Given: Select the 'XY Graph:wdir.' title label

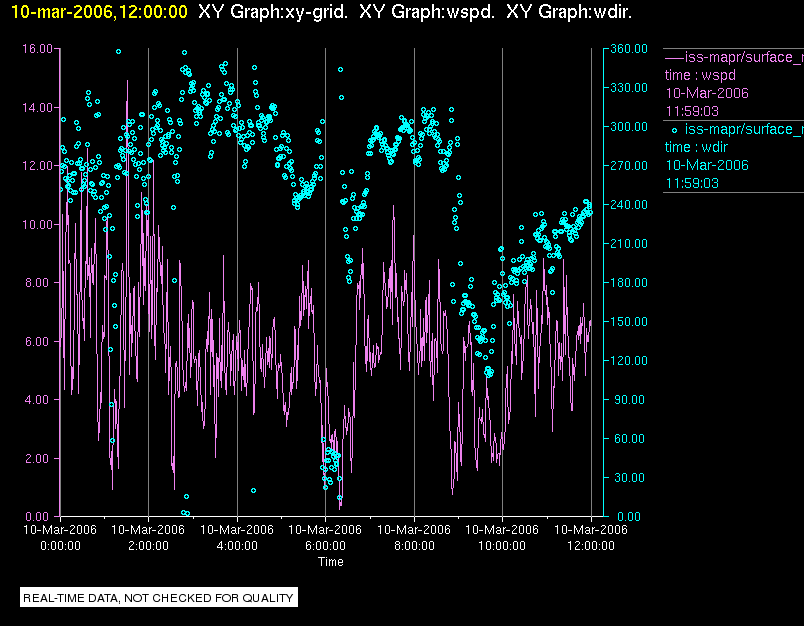Looking at the screenshot, I should click(x=569, y=11).
